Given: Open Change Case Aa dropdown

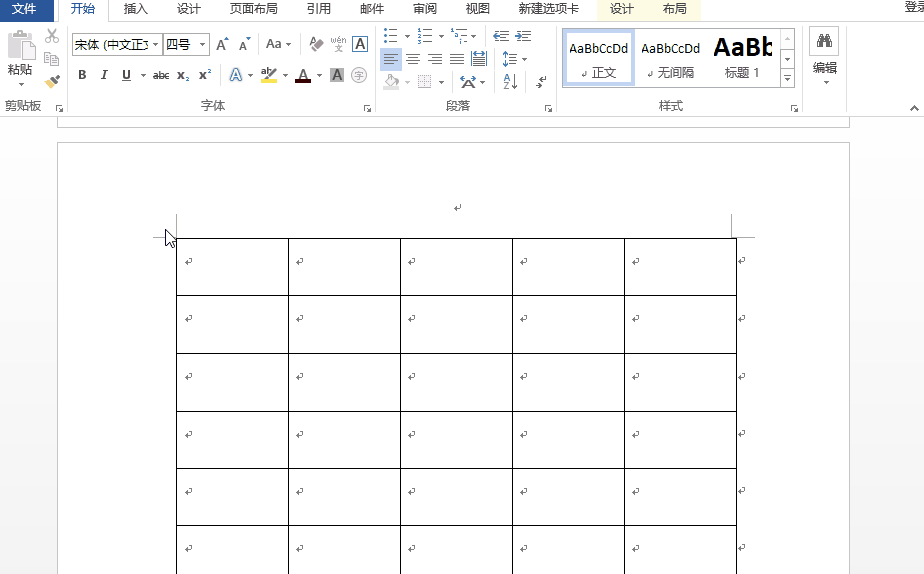Looking at the screenshot, I should (278, 44).
